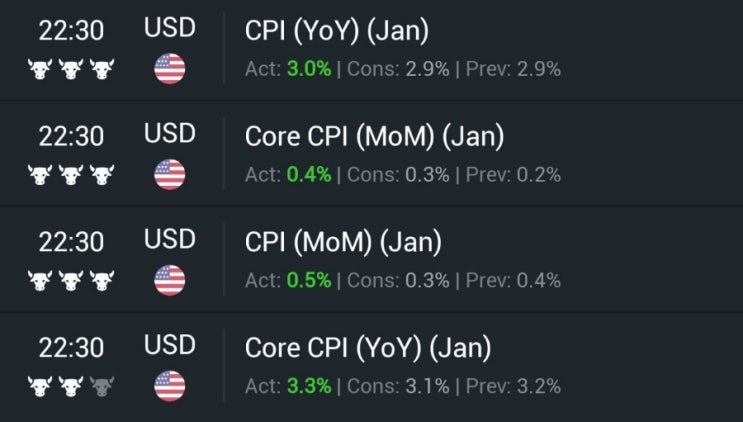
Task: Select the 3.2% previous value
Action: coord(538,386)
